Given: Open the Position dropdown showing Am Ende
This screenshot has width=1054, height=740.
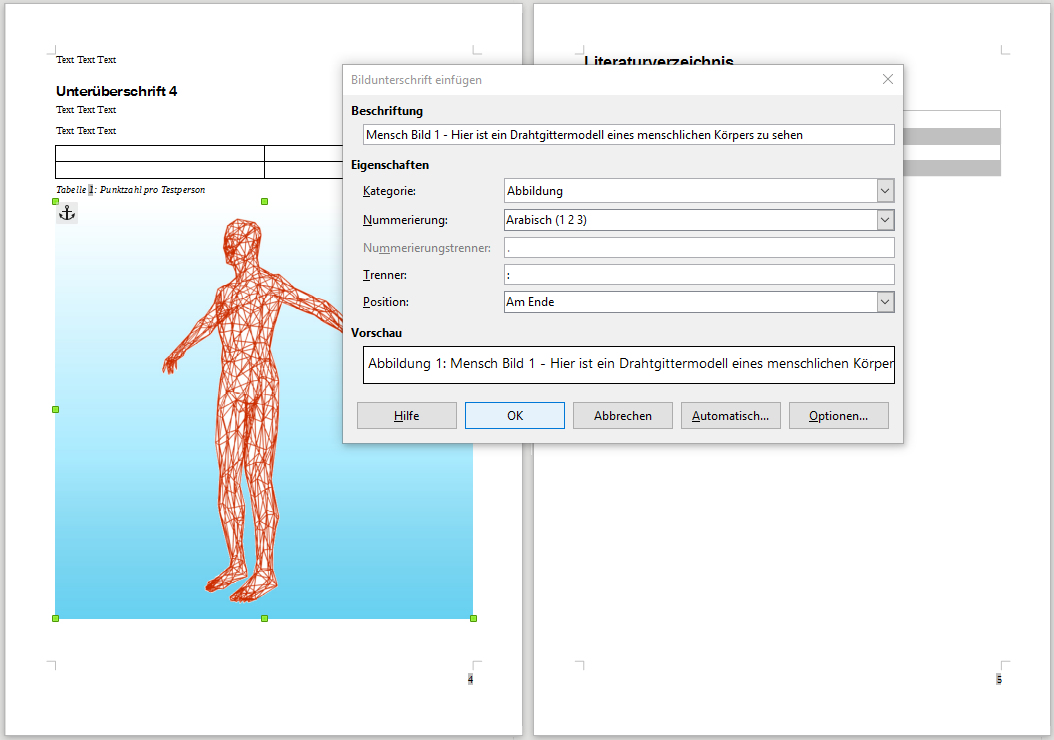Looking at the screenshot, I should pyautogui.click(x=884, y=302).
